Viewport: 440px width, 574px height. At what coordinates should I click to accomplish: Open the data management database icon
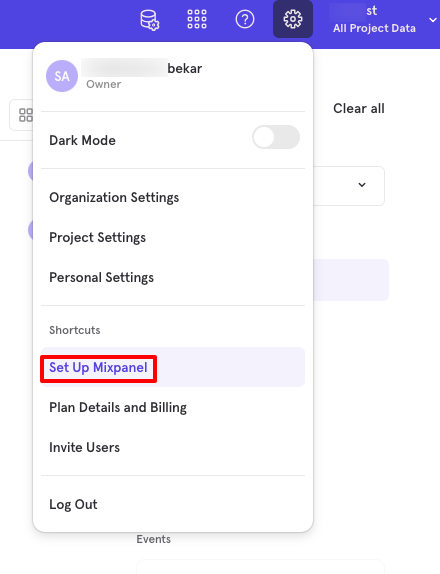pos(150,20)
